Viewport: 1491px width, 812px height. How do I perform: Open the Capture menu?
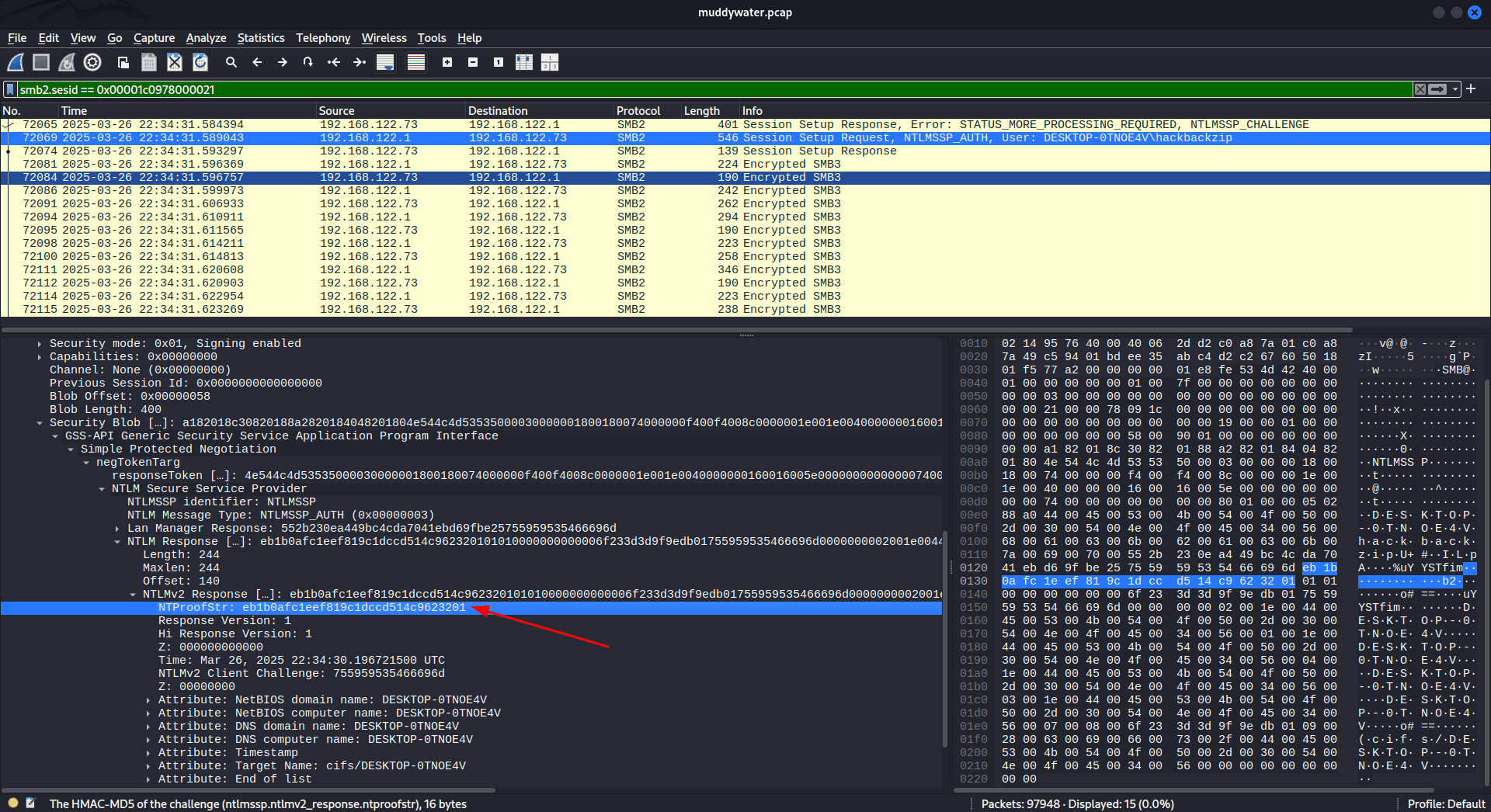click(x=155, y=38)
